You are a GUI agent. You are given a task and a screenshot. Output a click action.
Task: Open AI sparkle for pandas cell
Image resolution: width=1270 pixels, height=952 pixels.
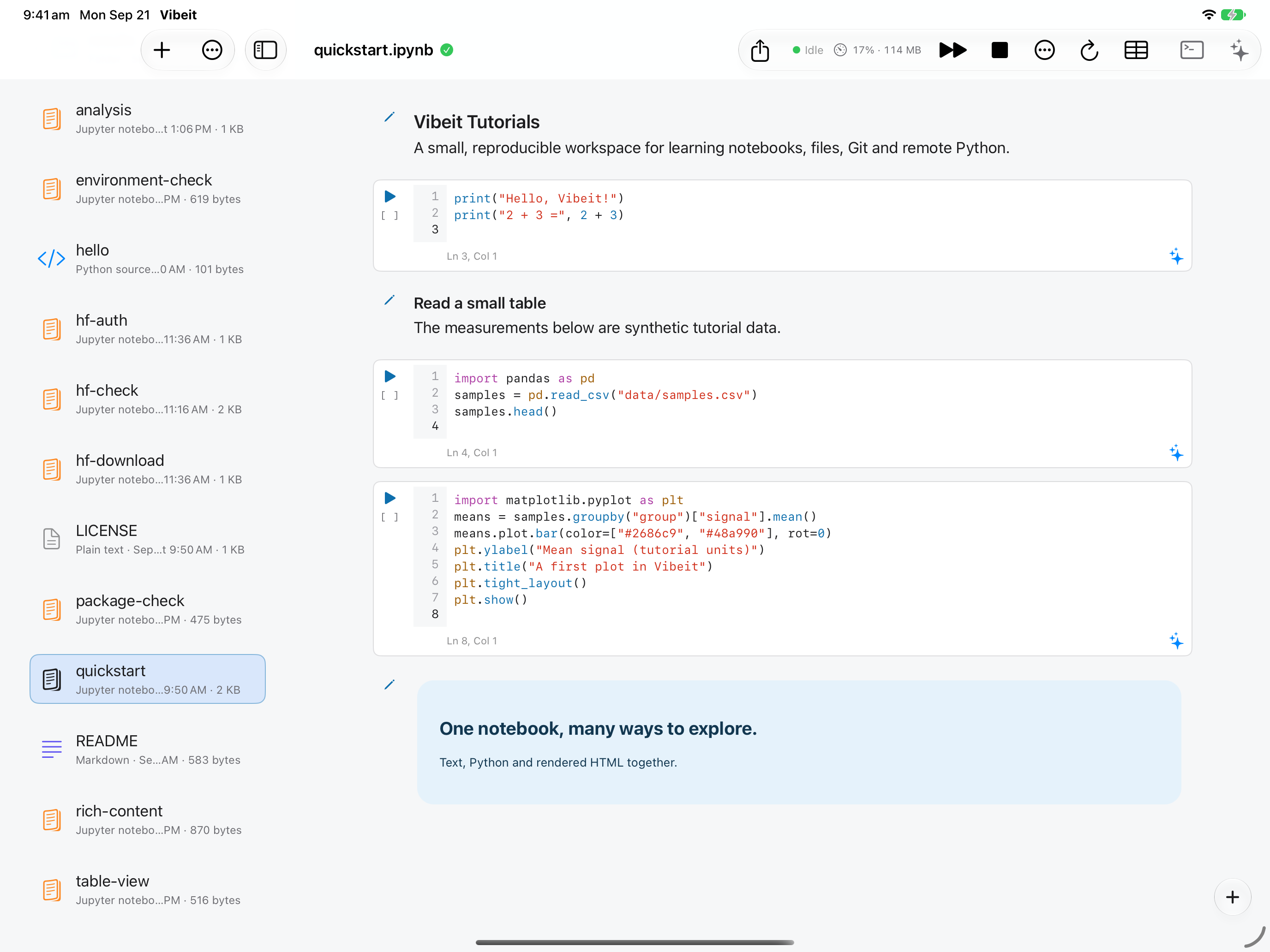tap(1176, 453)
